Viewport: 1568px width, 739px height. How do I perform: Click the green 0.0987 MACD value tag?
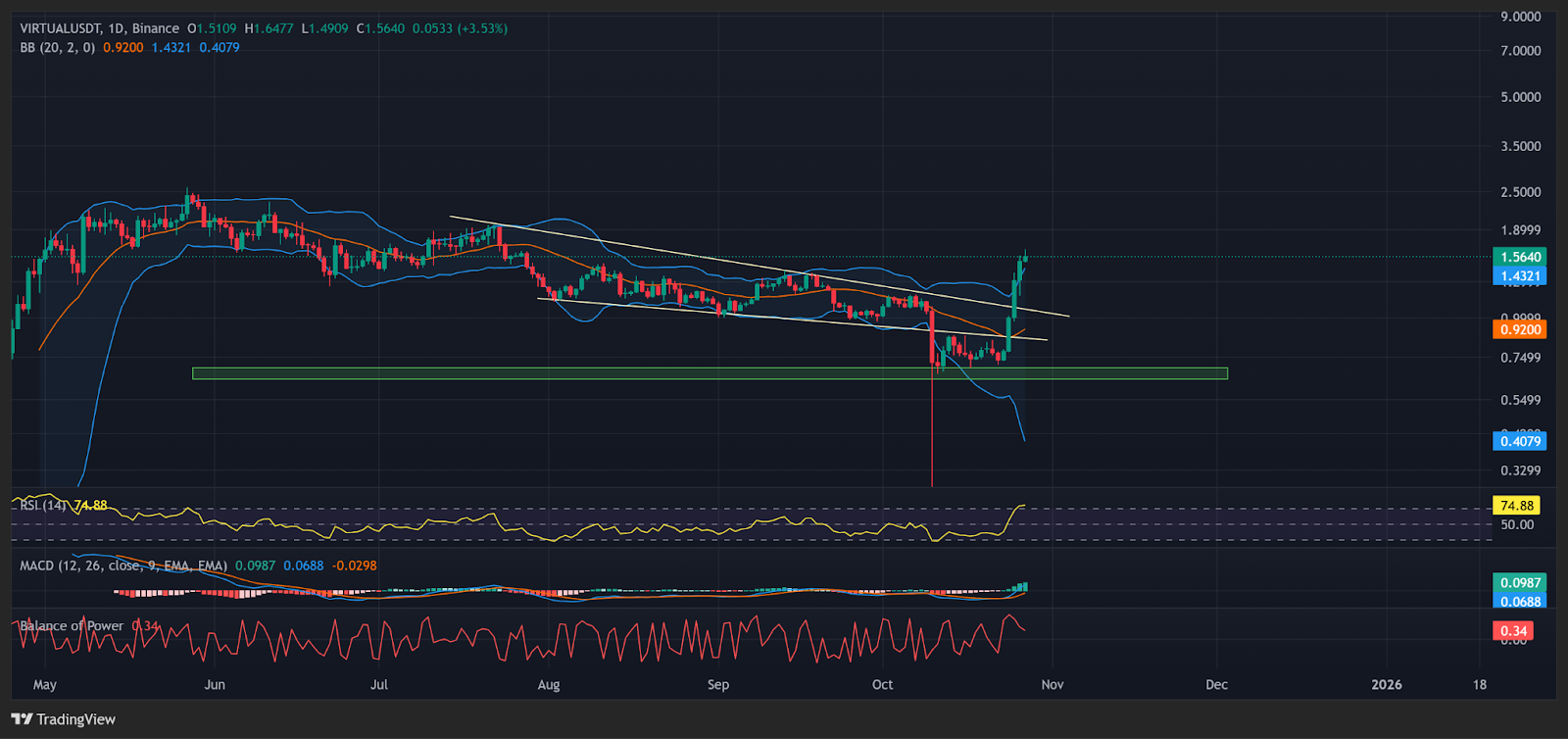coord(1519,582)
